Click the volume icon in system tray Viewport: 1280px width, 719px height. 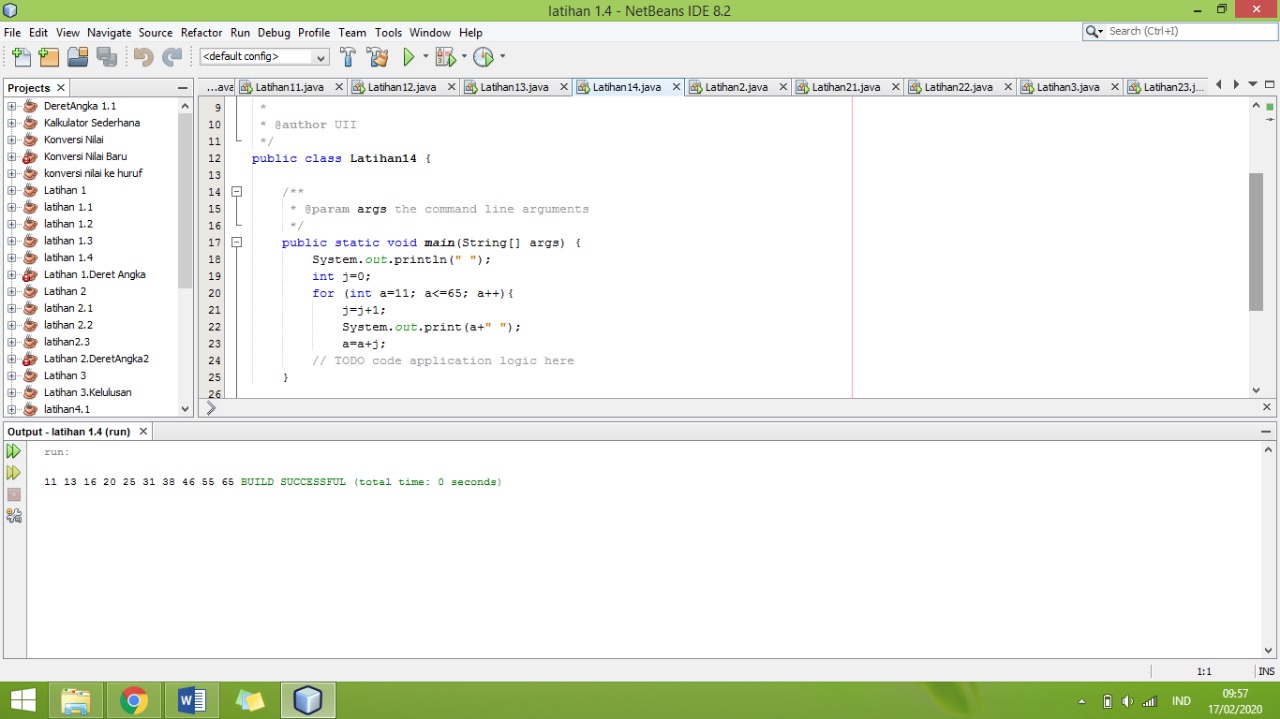point(1127,701)
